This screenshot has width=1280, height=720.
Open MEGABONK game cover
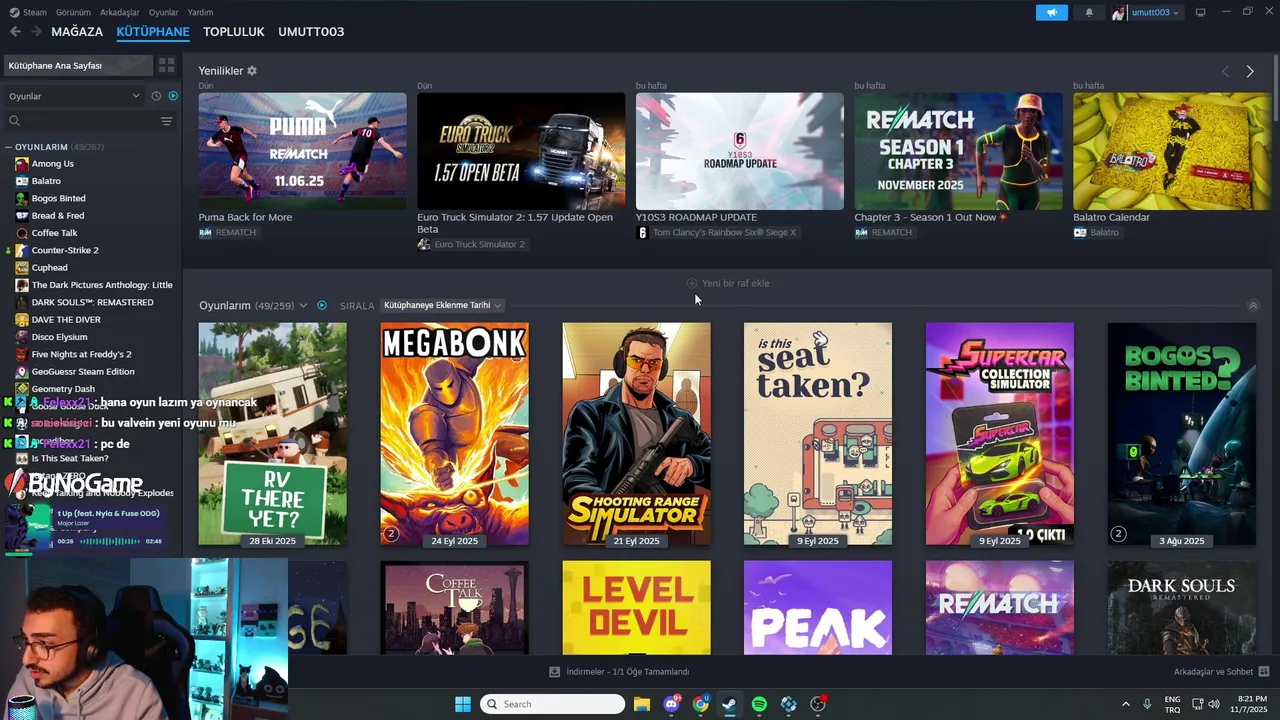(454, 434)
